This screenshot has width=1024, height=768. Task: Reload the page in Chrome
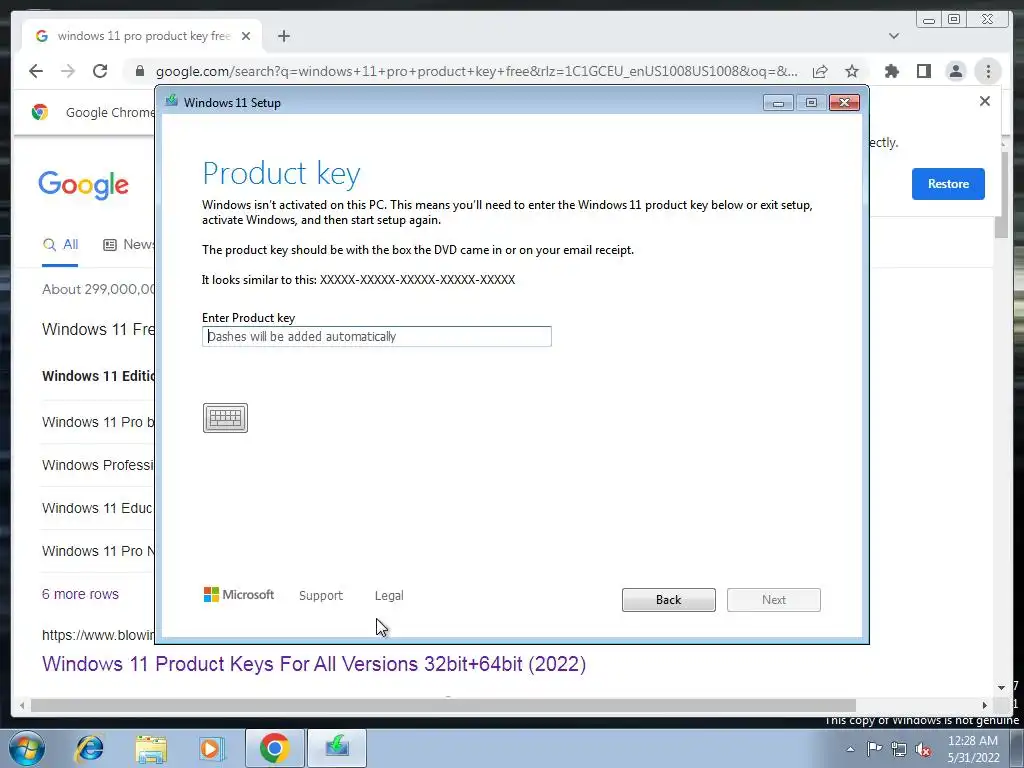pos(100,71)
